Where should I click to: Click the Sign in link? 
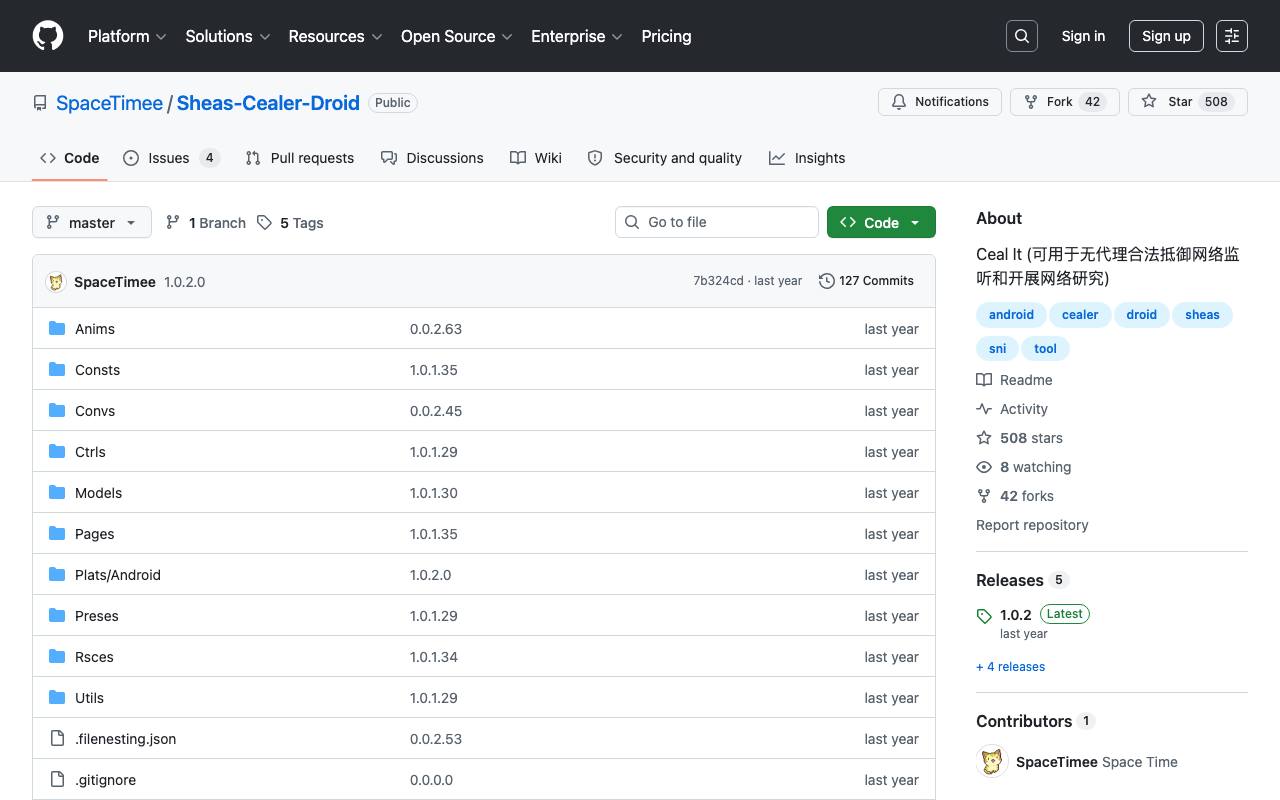point(1083,36)
